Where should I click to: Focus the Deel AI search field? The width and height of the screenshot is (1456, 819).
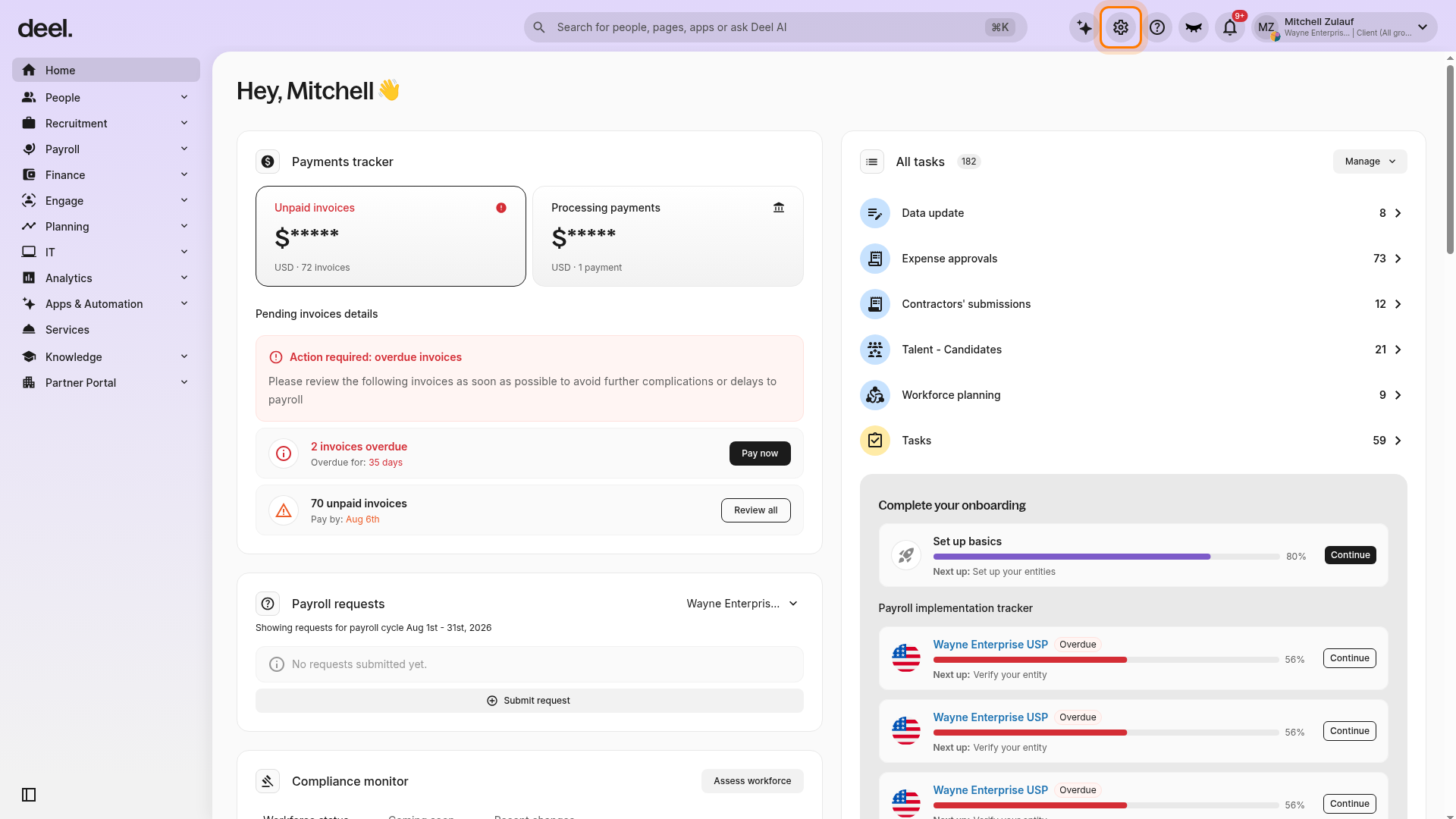coord(775,27)
